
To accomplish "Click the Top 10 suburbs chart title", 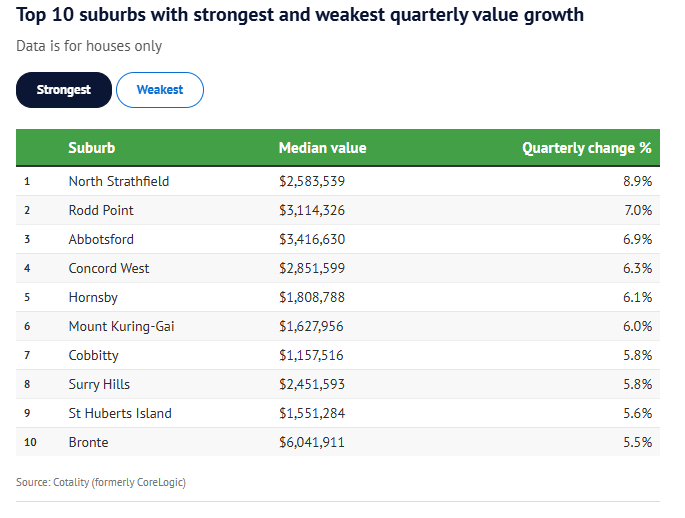I will pos(300,16).
